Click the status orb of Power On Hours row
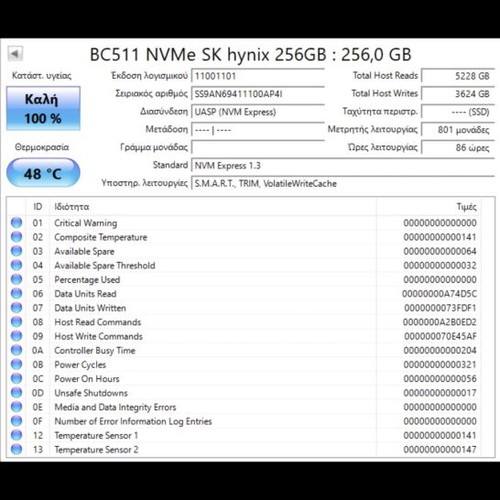 click(x=16, y=379)
